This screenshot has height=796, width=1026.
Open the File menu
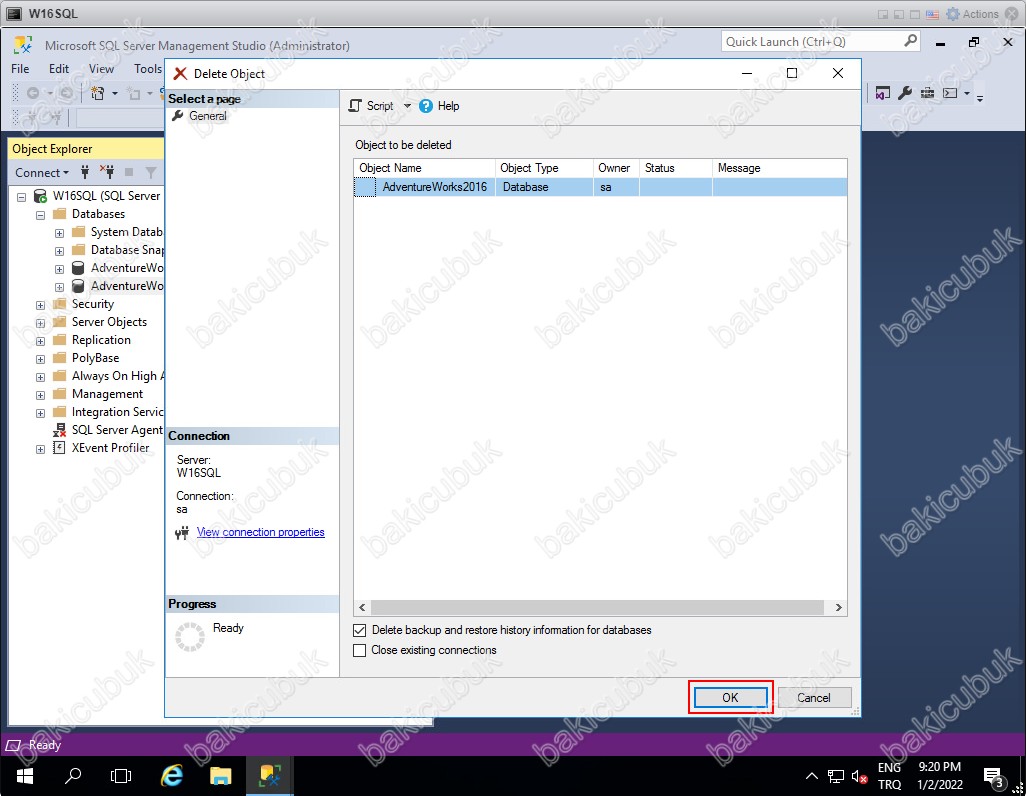point(20,69)
